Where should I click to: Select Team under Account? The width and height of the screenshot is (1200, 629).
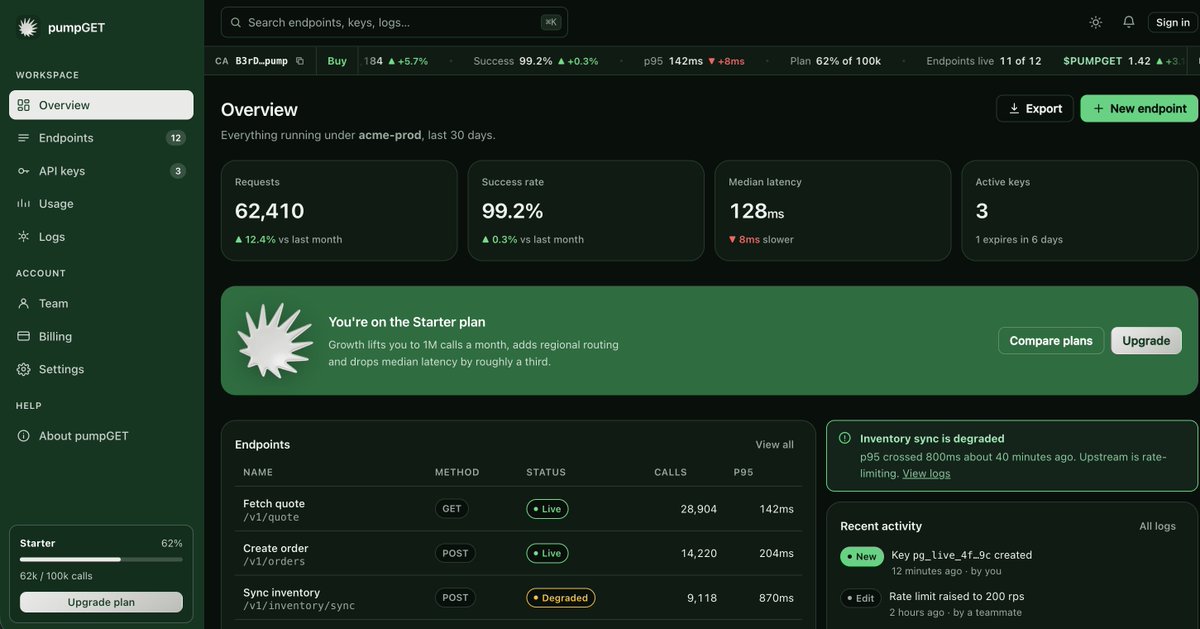pos(101,303)
